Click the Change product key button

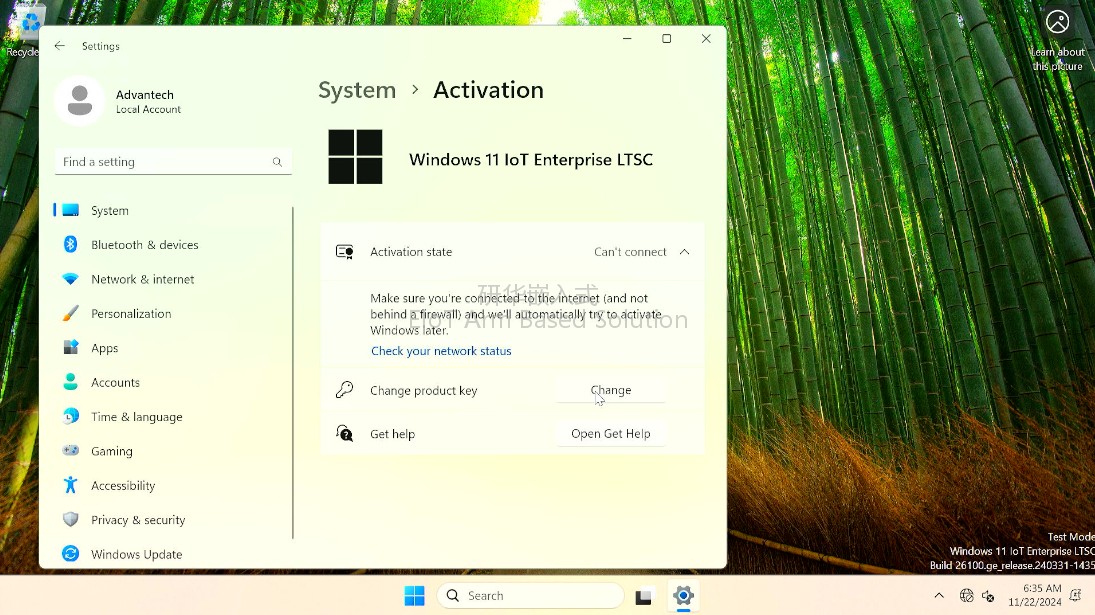(x=610, y=390)
